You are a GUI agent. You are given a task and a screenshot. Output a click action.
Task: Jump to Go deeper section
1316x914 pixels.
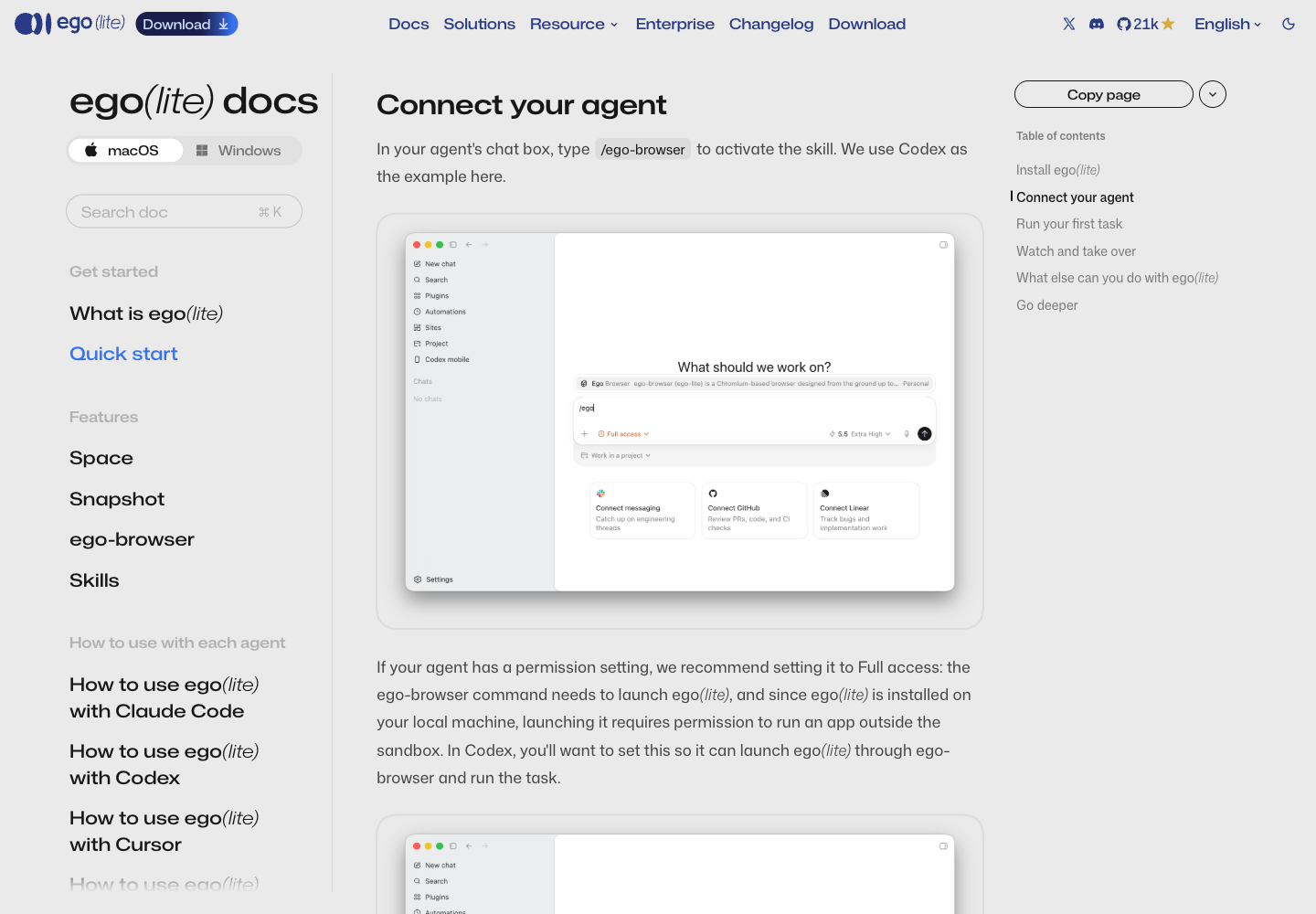tap(1047, 305)
